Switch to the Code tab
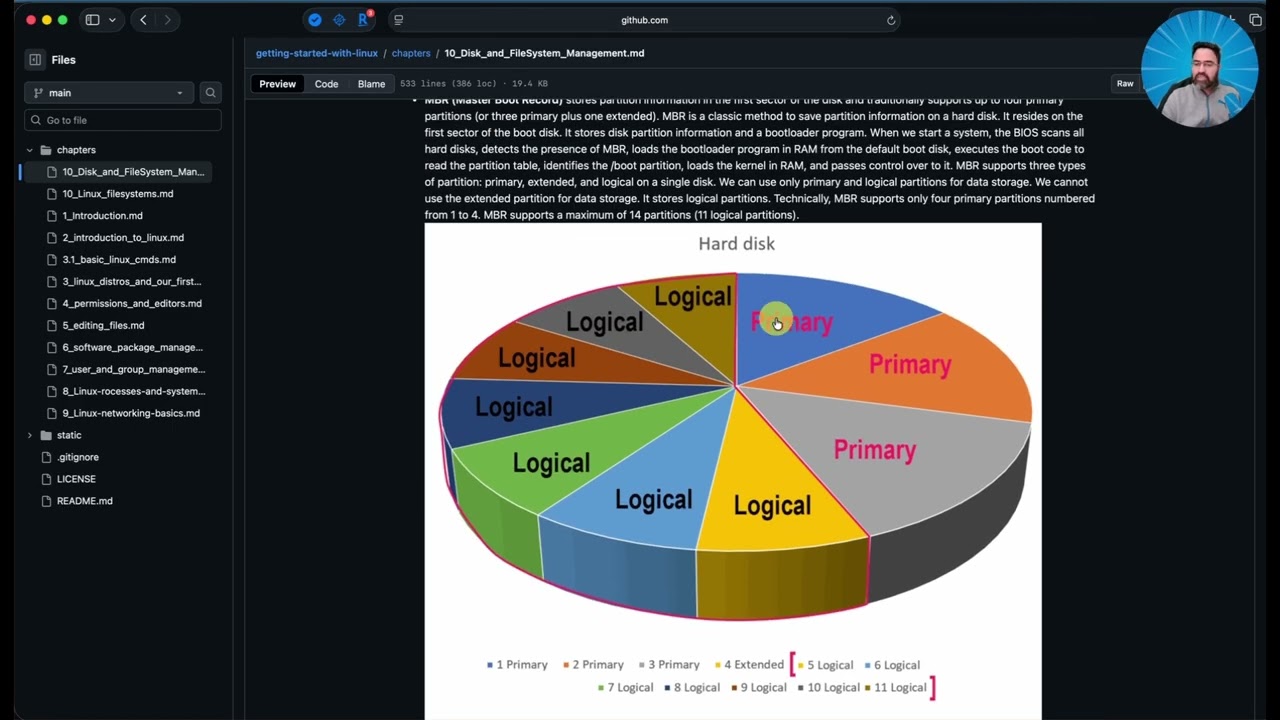 (x=327, y=84)
